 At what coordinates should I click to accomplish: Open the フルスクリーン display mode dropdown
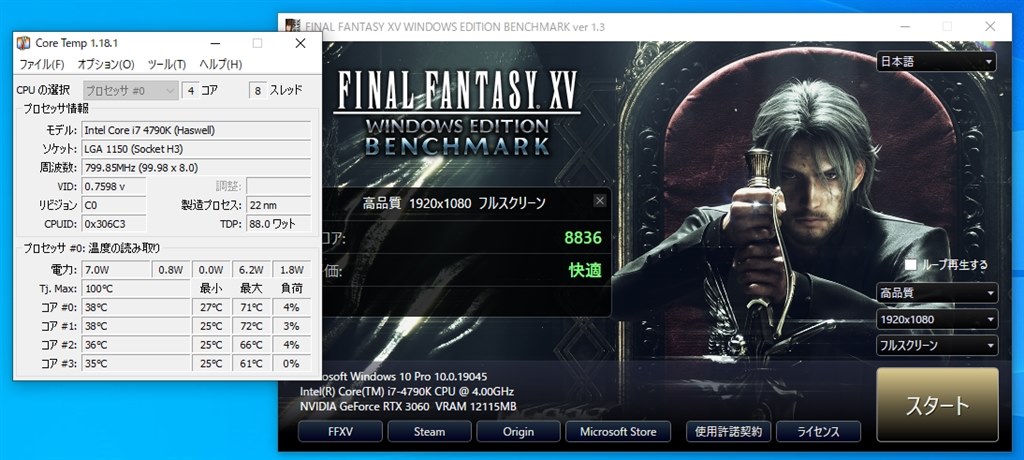(x=936, y=345)
